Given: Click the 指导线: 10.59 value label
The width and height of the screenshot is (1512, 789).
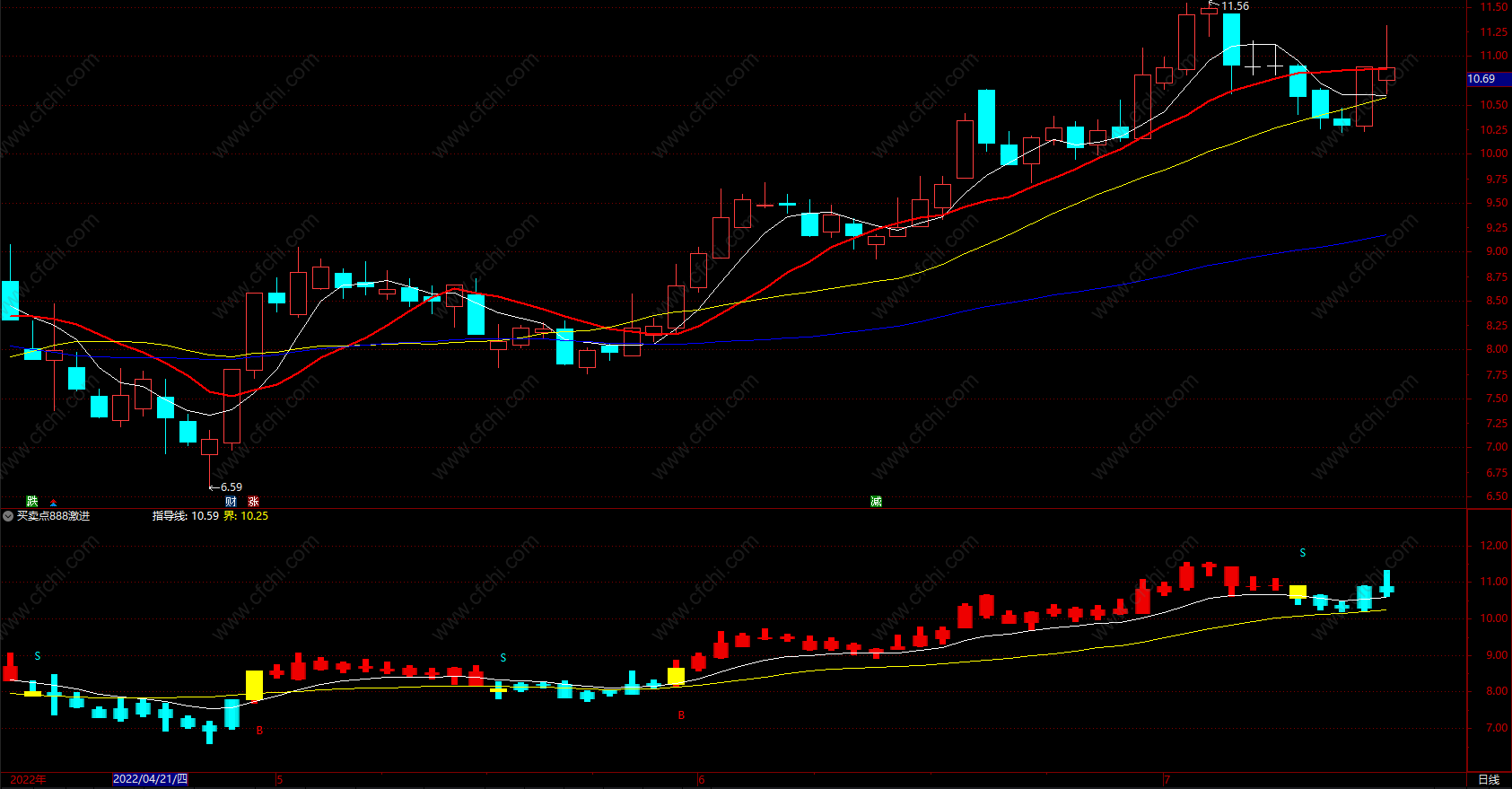Looking at the screenshot, I should coord(186,516).
